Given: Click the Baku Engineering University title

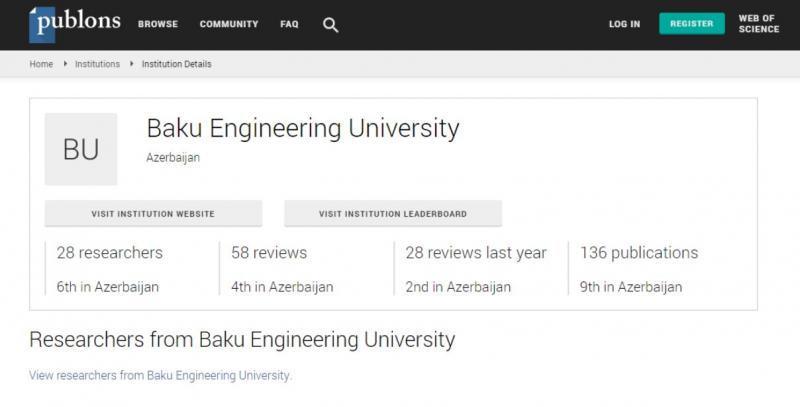Looking at the screenshot, I should click(x=303, y=128).
